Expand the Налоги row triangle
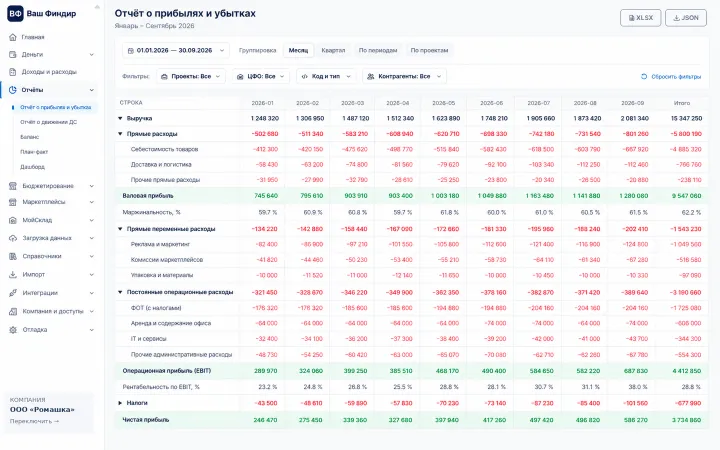The height and width of the screenshot is (450, 720). pyautogui.click(x=120, y=403)
